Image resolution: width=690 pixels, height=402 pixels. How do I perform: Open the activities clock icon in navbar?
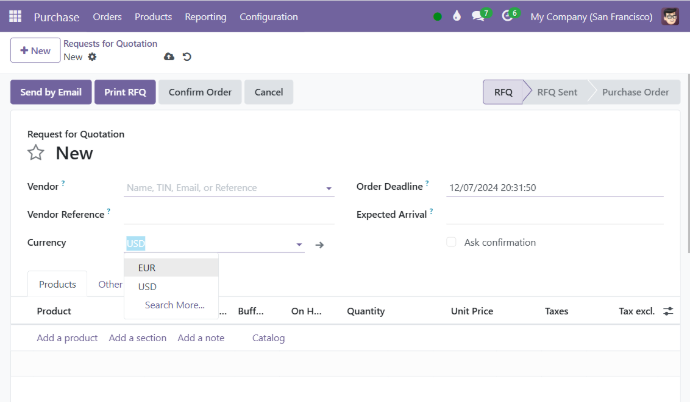click(x=508, y=16)
